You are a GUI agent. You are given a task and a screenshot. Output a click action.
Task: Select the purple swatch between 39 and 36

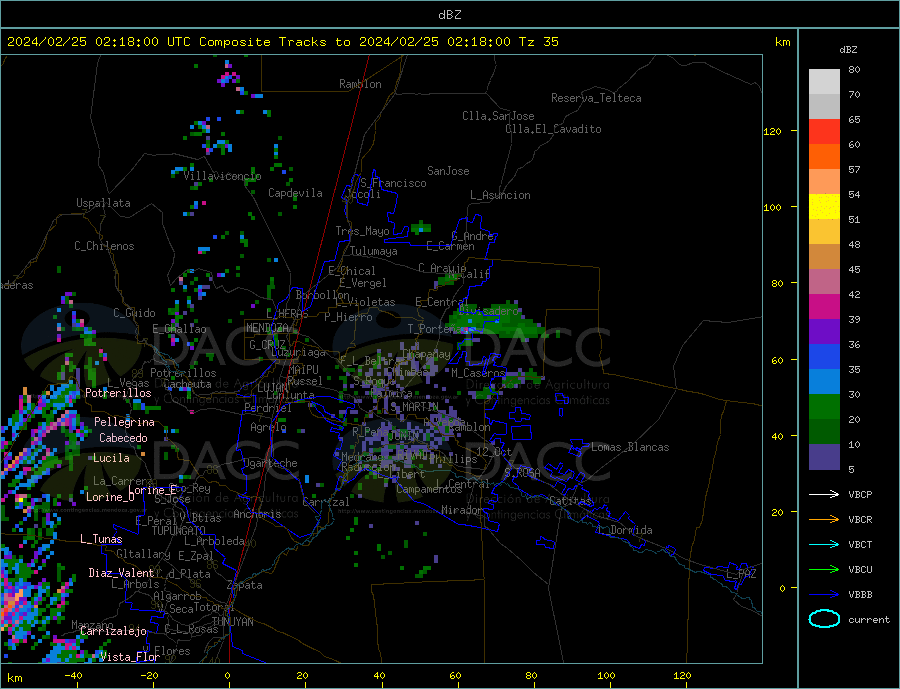click(x=824, y=332)
